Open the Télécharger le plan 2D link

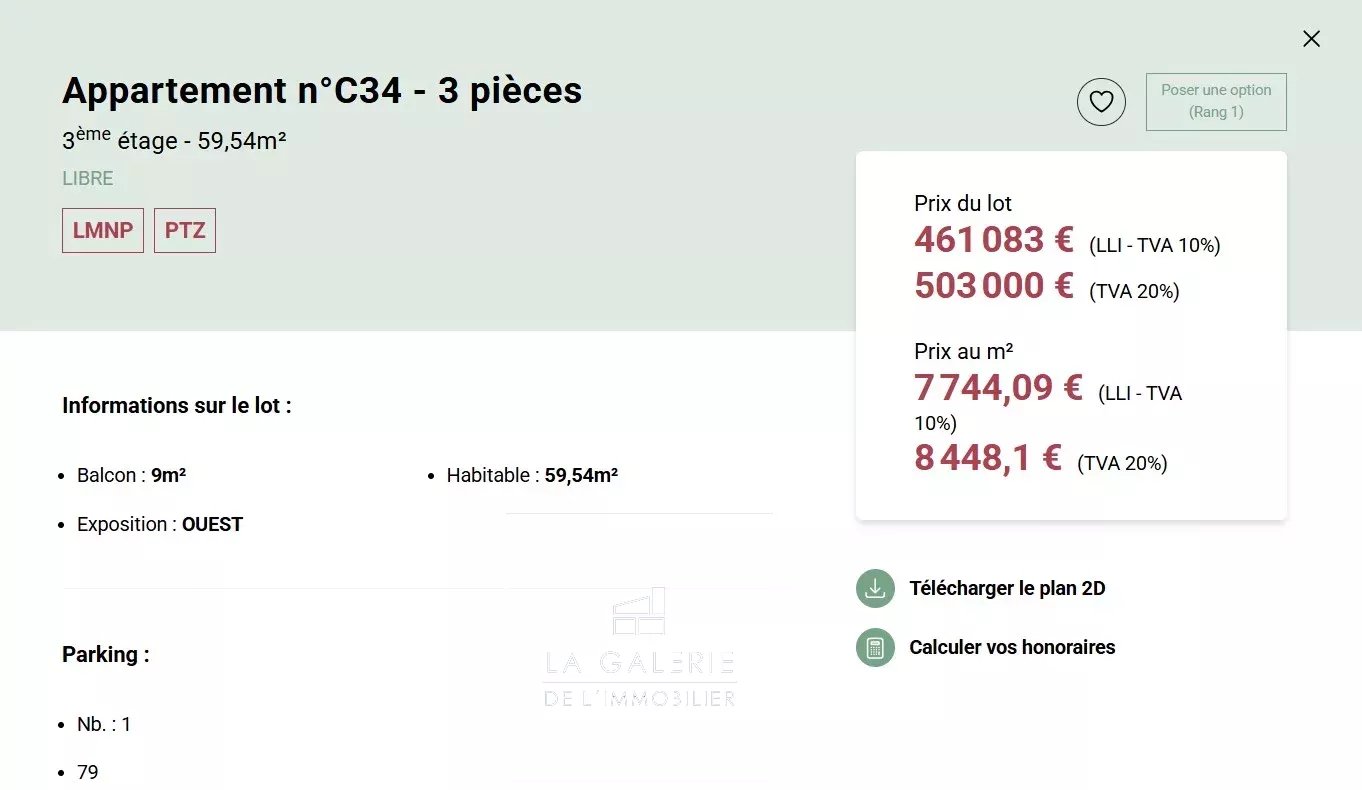[1007, 588]
